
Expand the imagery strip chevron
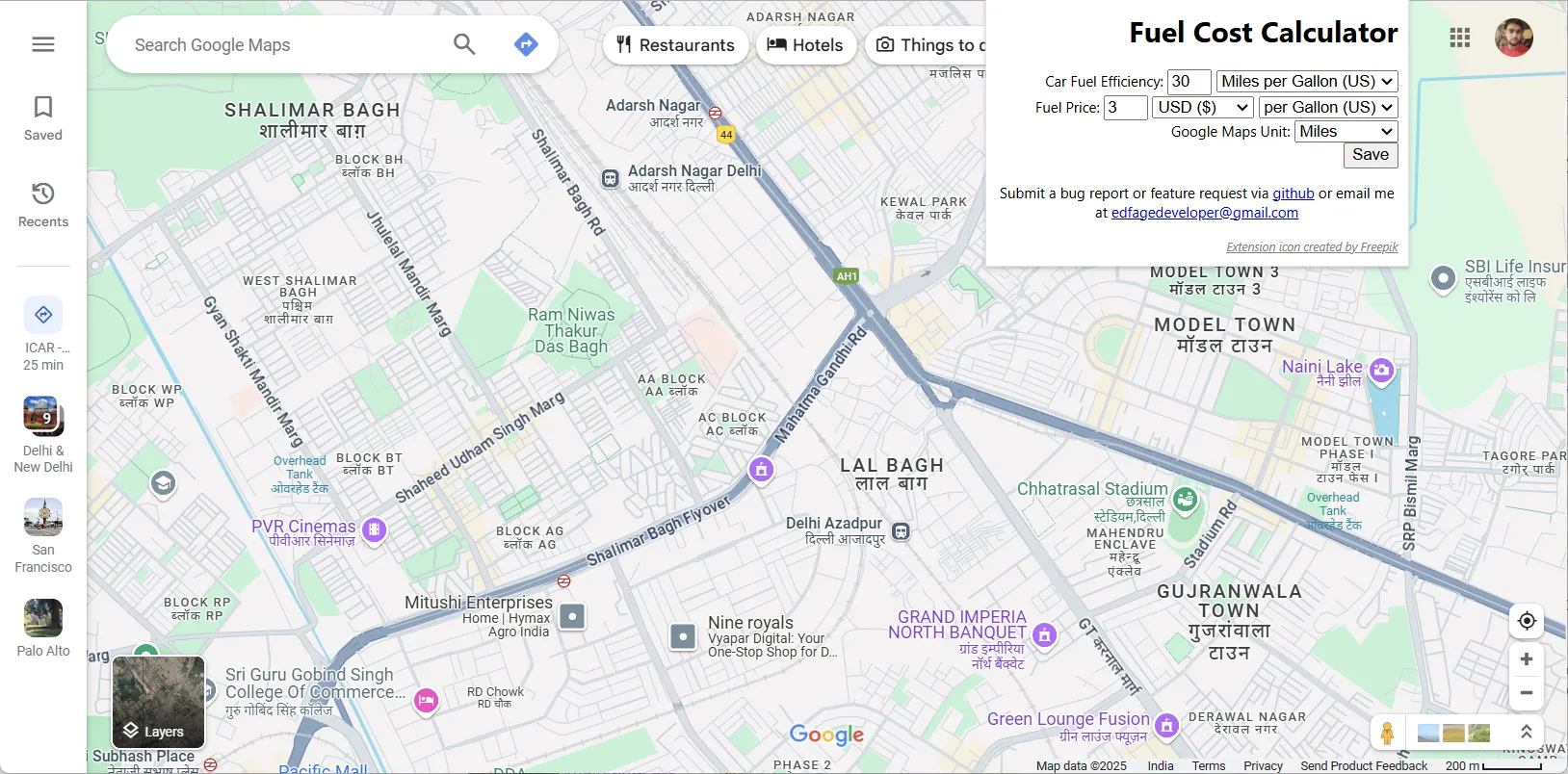coord(1527,732)
